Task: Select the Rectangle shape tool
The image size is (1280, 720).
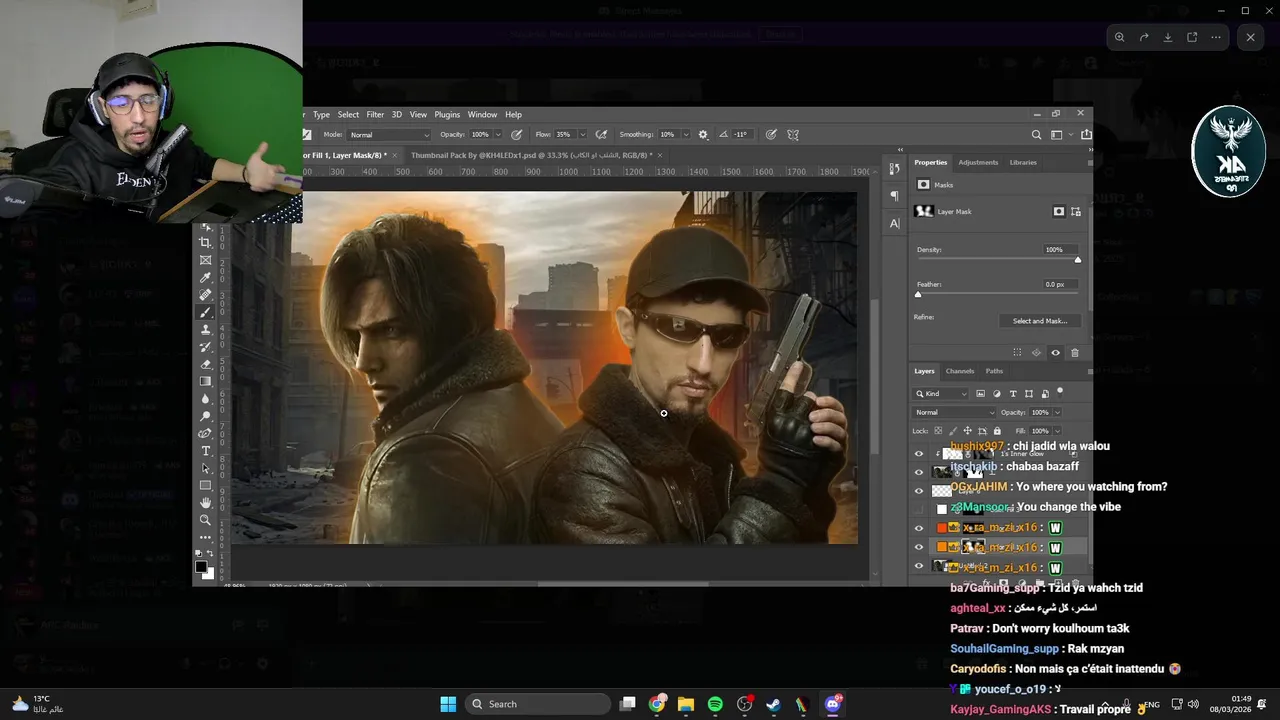Action: (x=206, y=485)
